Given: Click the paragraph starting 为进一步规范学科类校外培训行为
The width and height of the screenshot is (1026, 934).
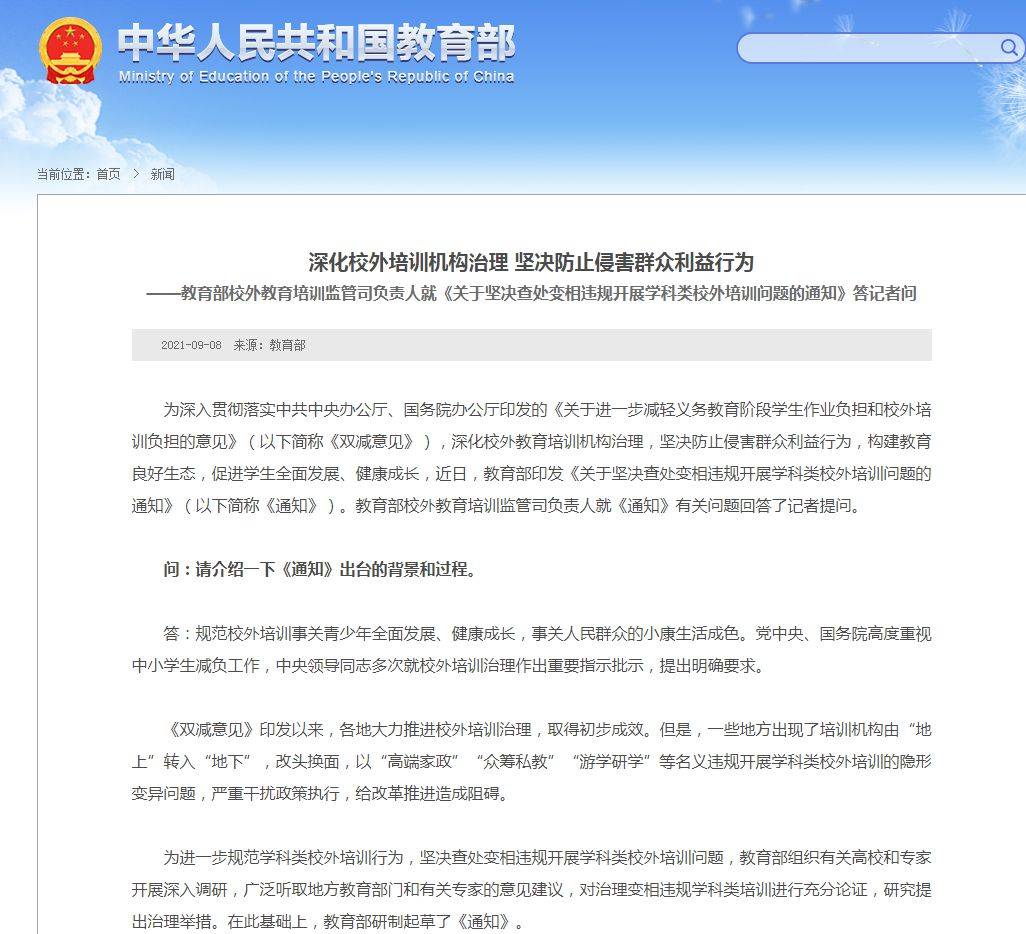Looking at the screenshot, I should click(x=531, y=889).
